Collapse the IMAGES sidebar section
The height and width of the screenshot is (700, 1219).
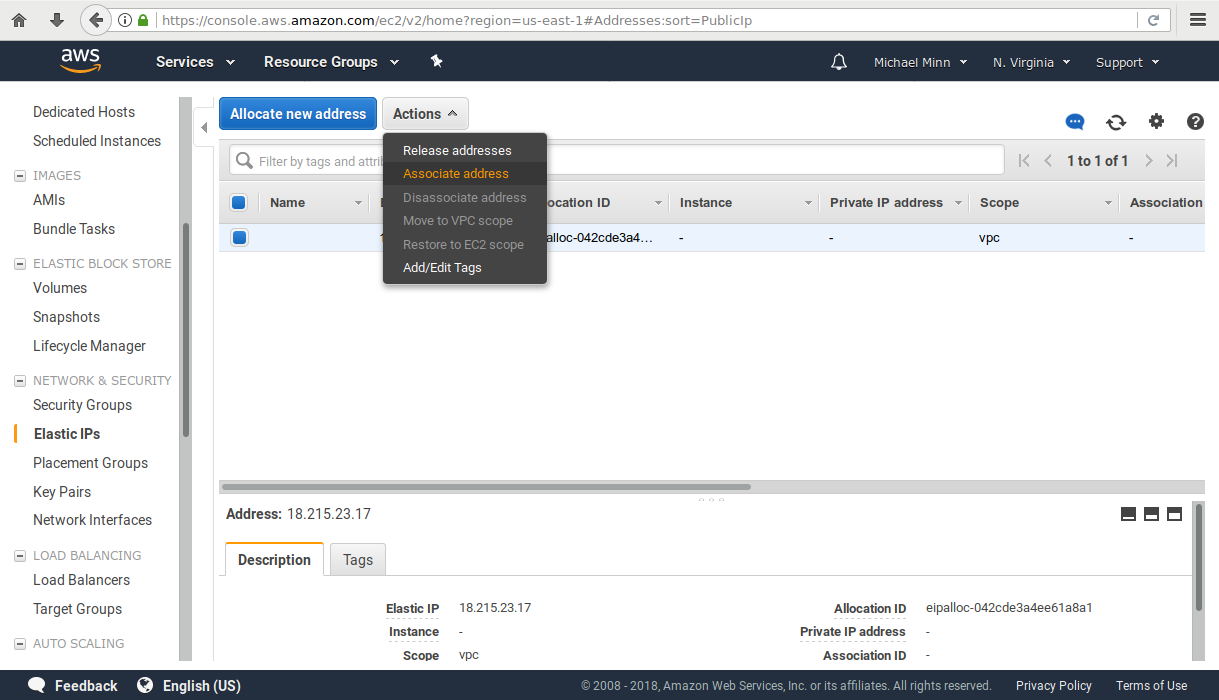coord(20,176)
